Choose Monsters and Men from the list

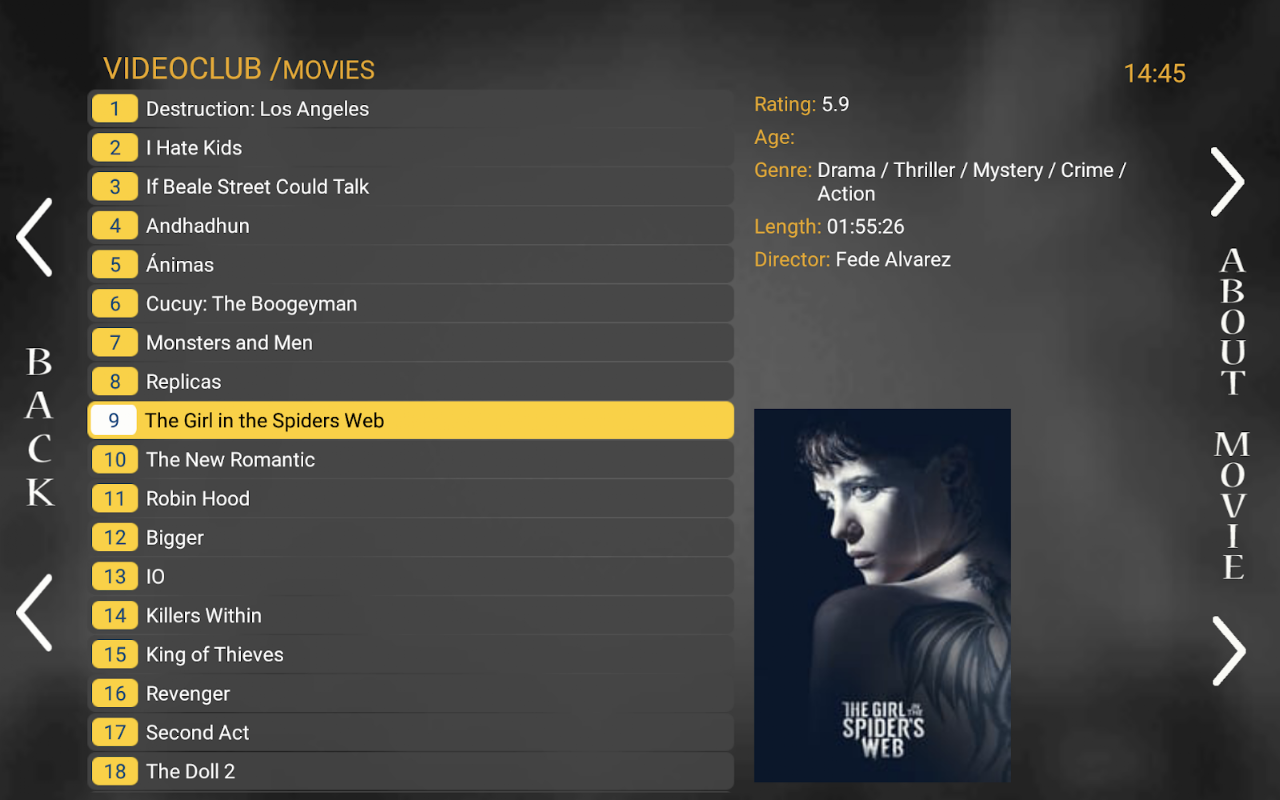[411, 343]
